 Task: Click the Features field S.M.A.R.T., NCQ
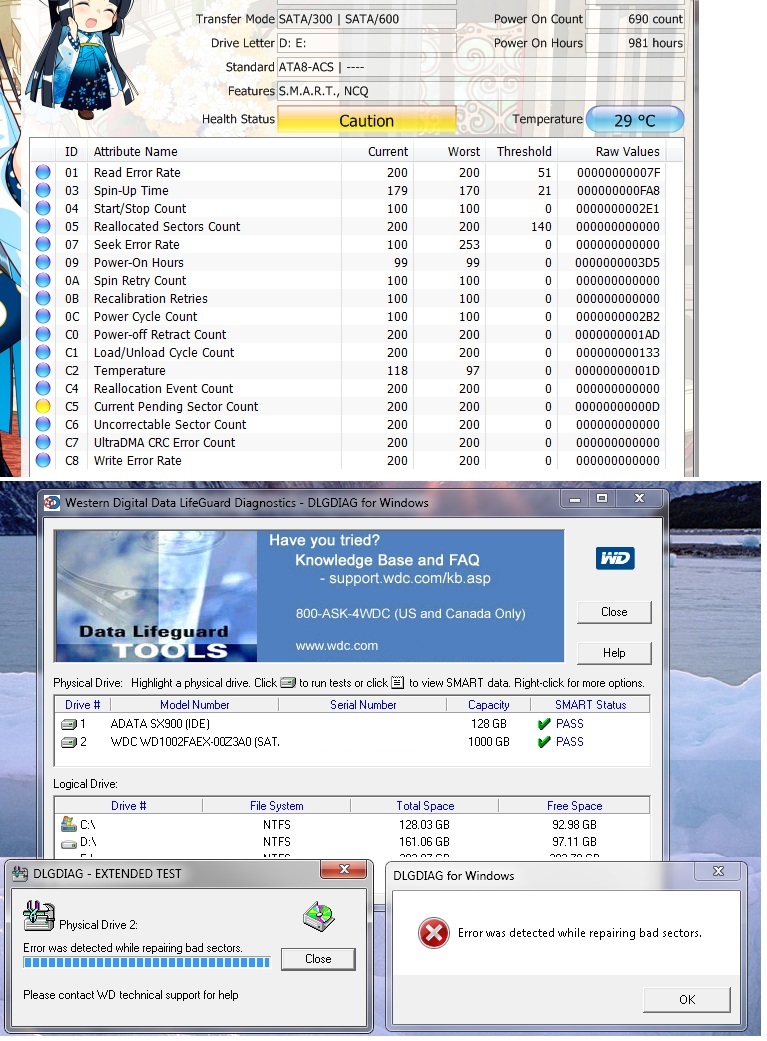(x=481, y=91)
